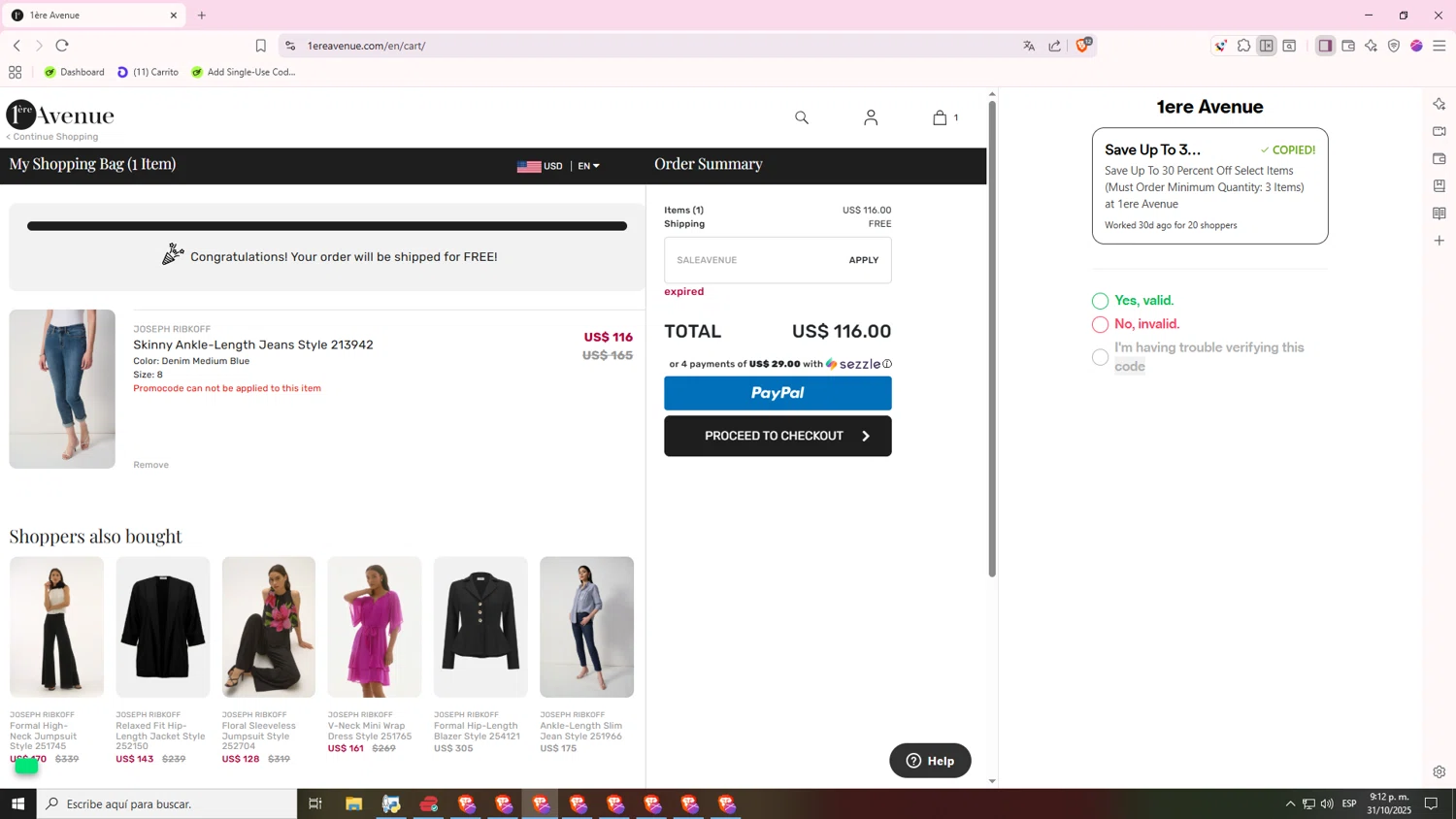
Task: Expand the EN language dropdown
Action: coord(588,166)
